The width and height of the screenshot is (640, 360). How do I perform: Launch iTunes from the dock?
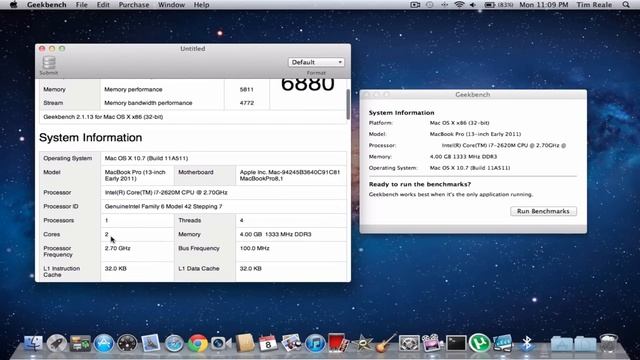pos(315,343)
